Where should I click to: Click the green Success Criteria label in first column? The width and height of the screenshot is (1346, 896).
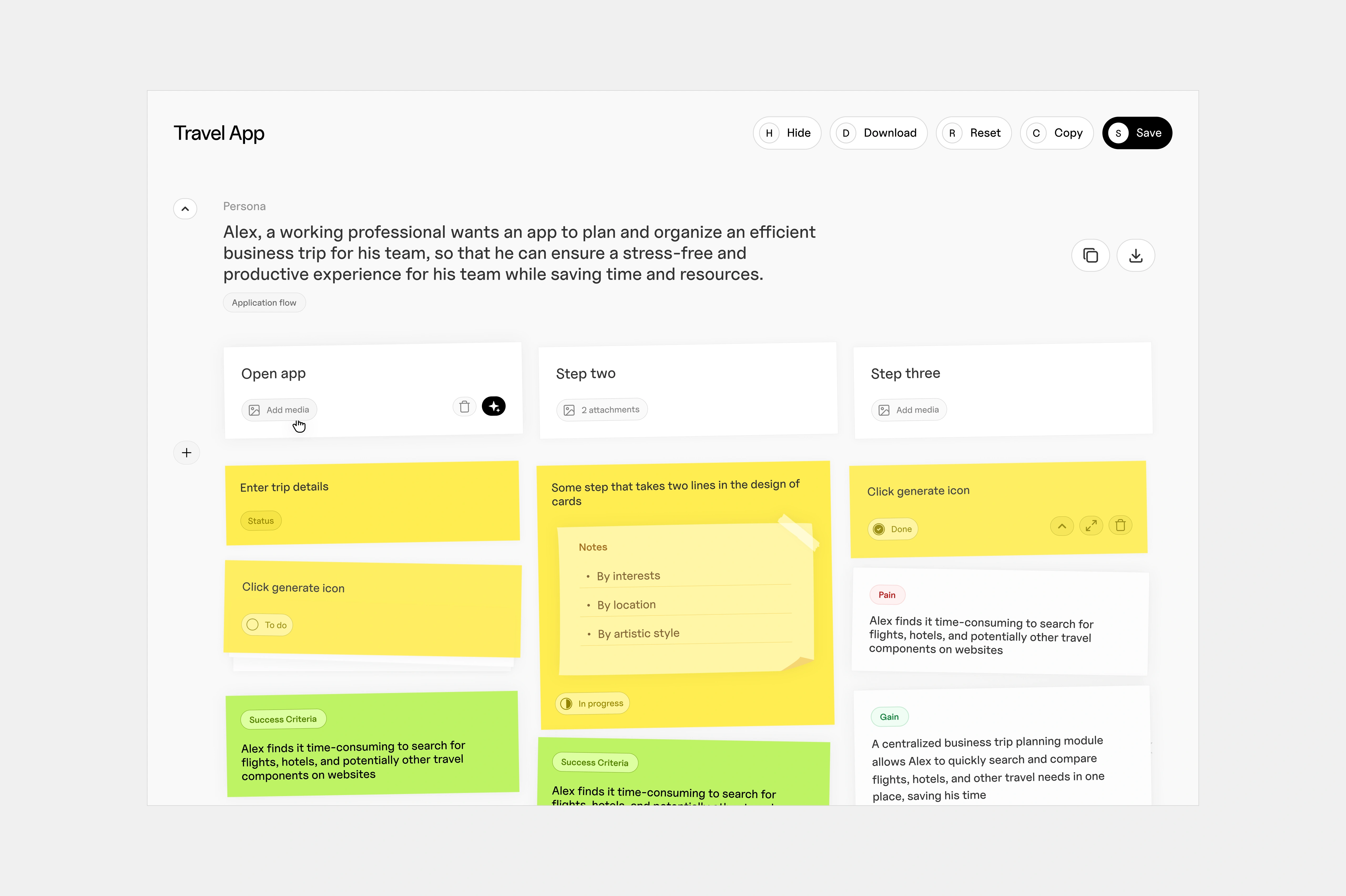point(283,719)
